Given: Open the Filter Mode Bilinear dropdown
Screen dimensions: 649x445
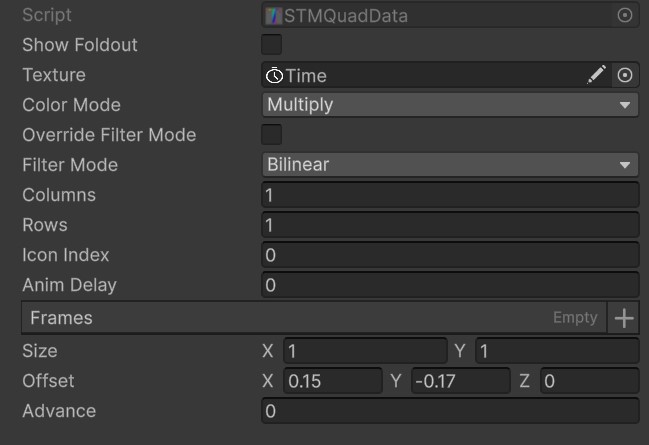Looking at the screenshot, I should point(449,165).
